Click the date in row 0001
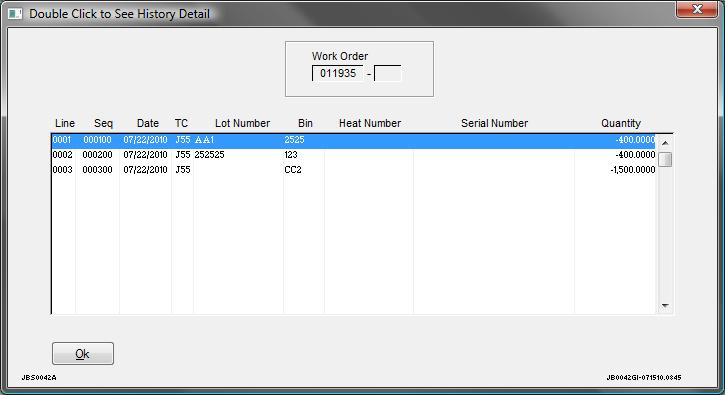This screenshot has width=725, height=395. tap(145, 140)
